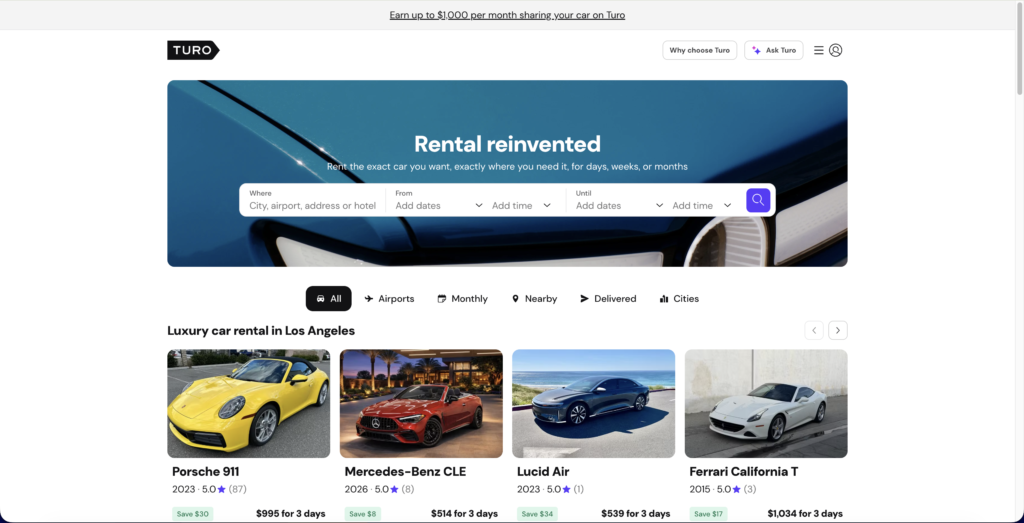Select the All category tab
The image size is (1024, 523).
coord(328,298)
